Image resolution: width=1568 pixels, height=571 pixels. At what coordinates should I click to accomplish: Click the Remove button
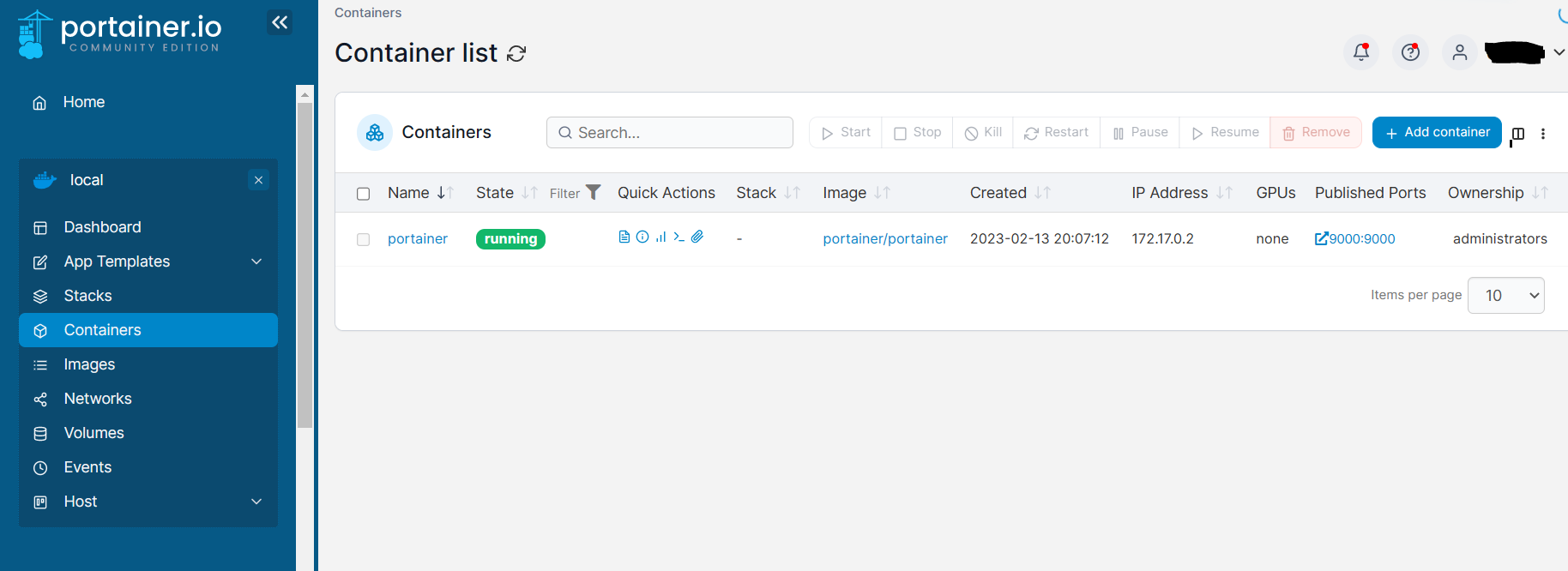1316,132
